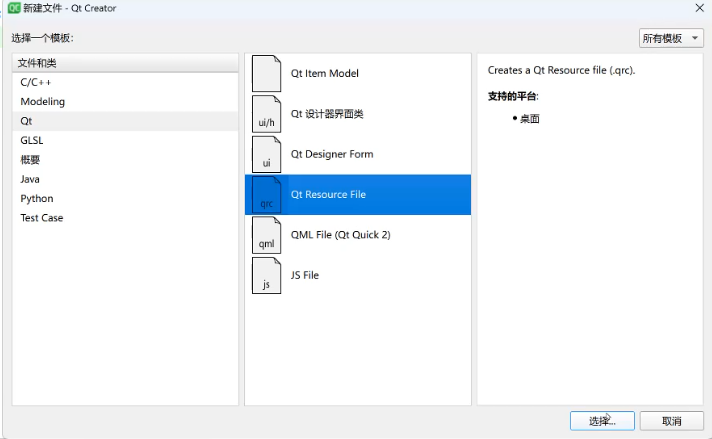Click the Qt Creator logo in title bar
The height and width of the screenshot is (439, 712).
[x=14, y=8]
